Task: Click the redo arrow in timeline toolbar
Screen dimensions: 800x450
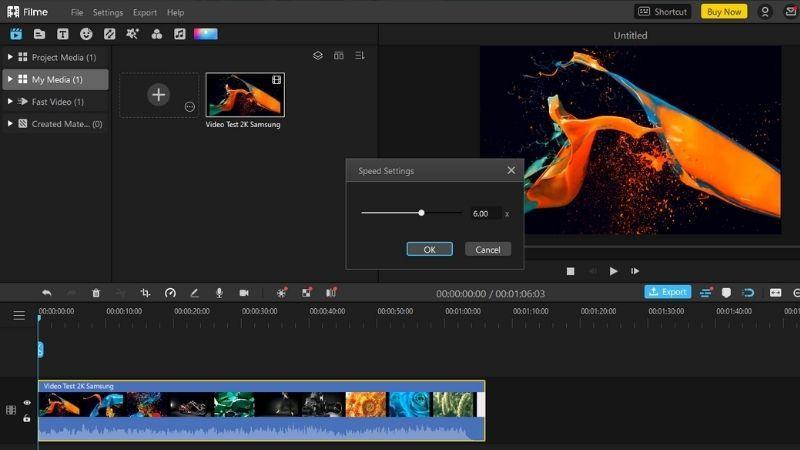Action: (x=71, y=293)
